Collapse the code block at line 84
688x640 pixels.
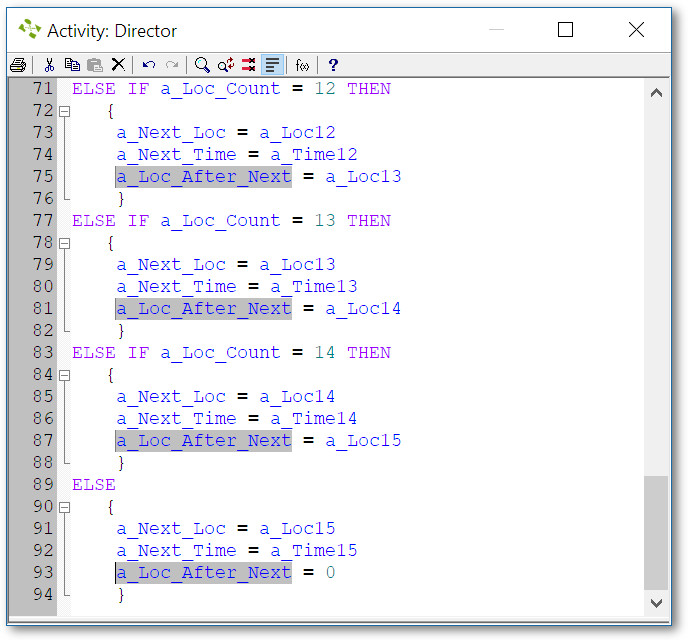pyautogui.click(x=64, y=375)
